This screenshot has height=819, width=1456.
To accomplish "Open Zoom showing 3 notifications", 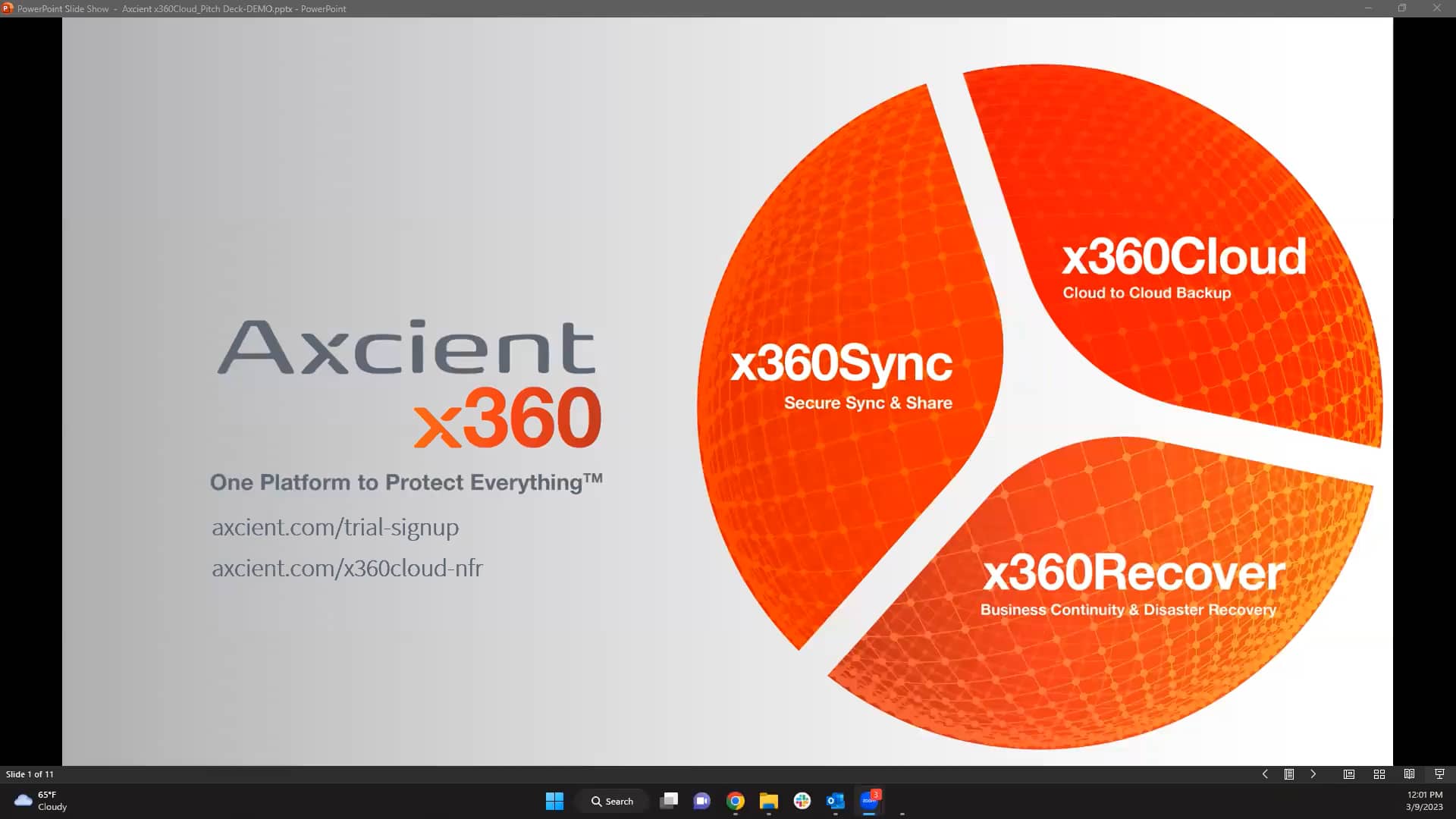I will [x=869, y=801].
